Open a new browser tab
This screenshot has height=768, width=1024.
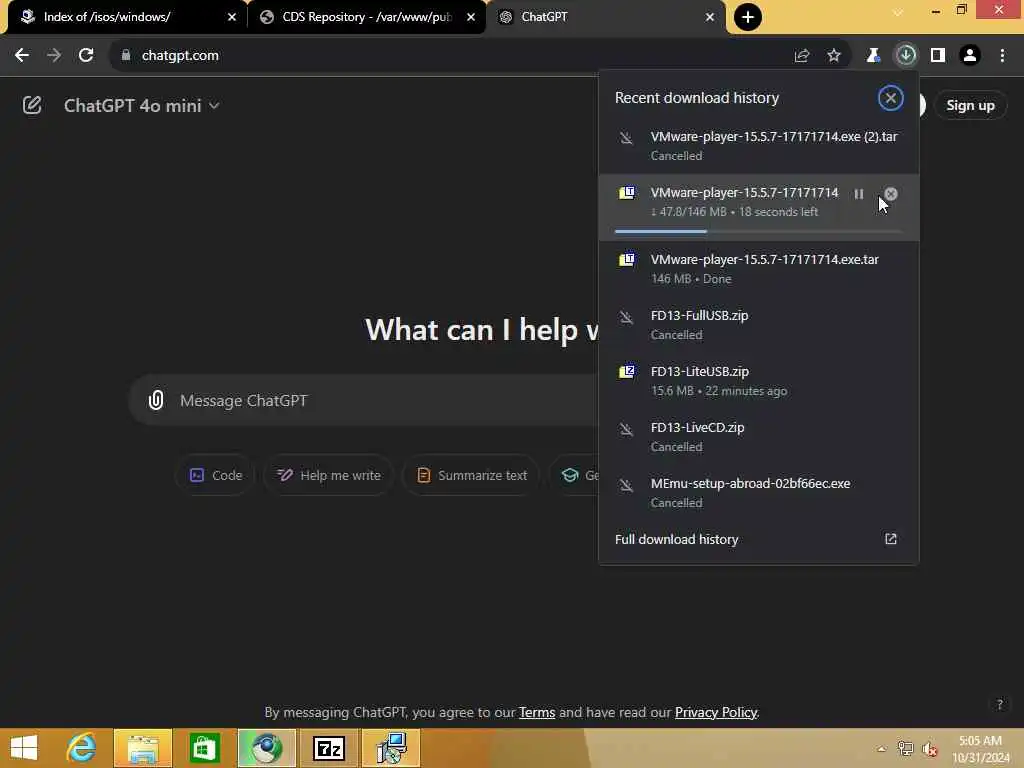click(748, 17)
